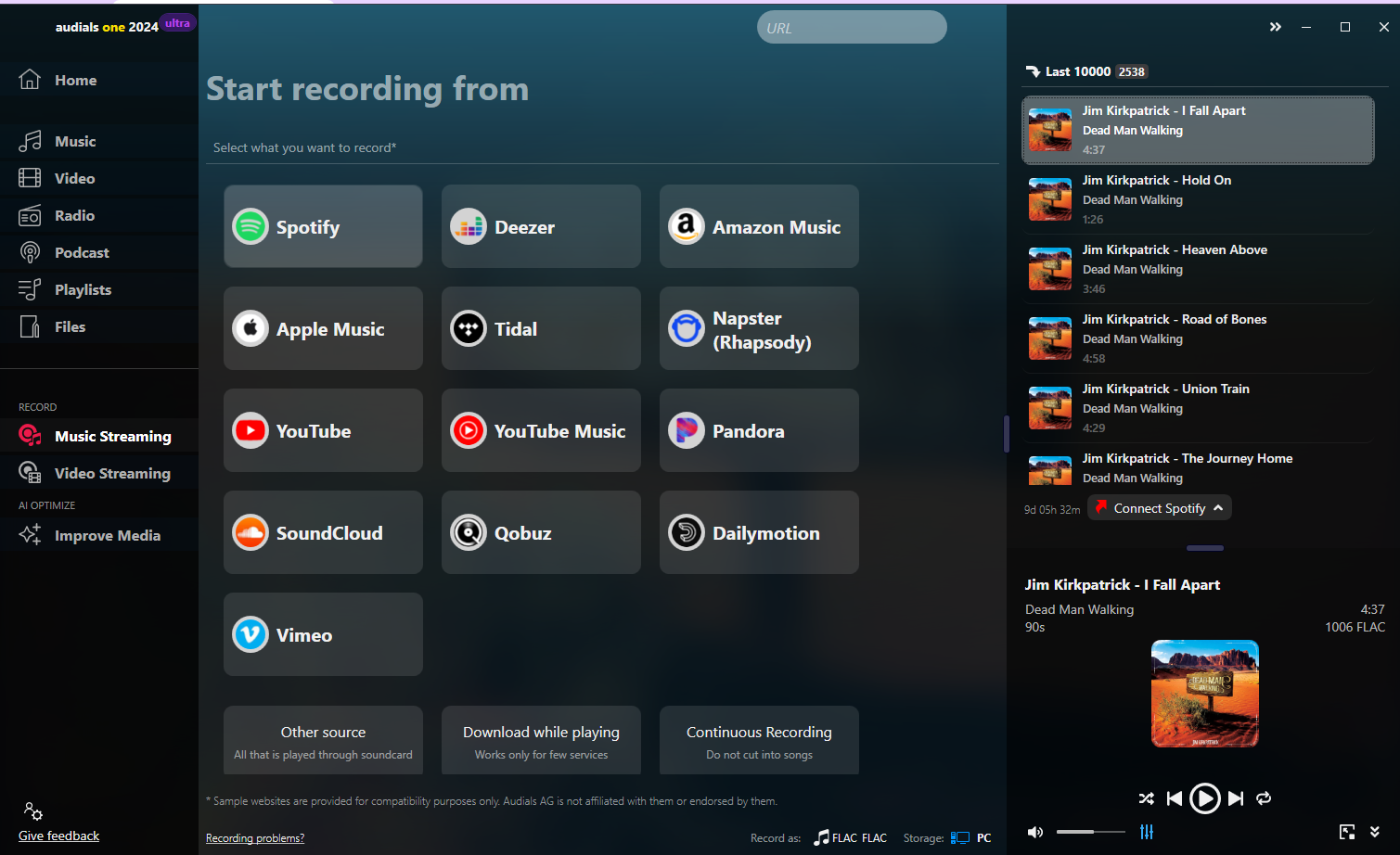The image size is (1400, 855).
Task: Select track The Journey Home in list
Action: pos(1198,467)
